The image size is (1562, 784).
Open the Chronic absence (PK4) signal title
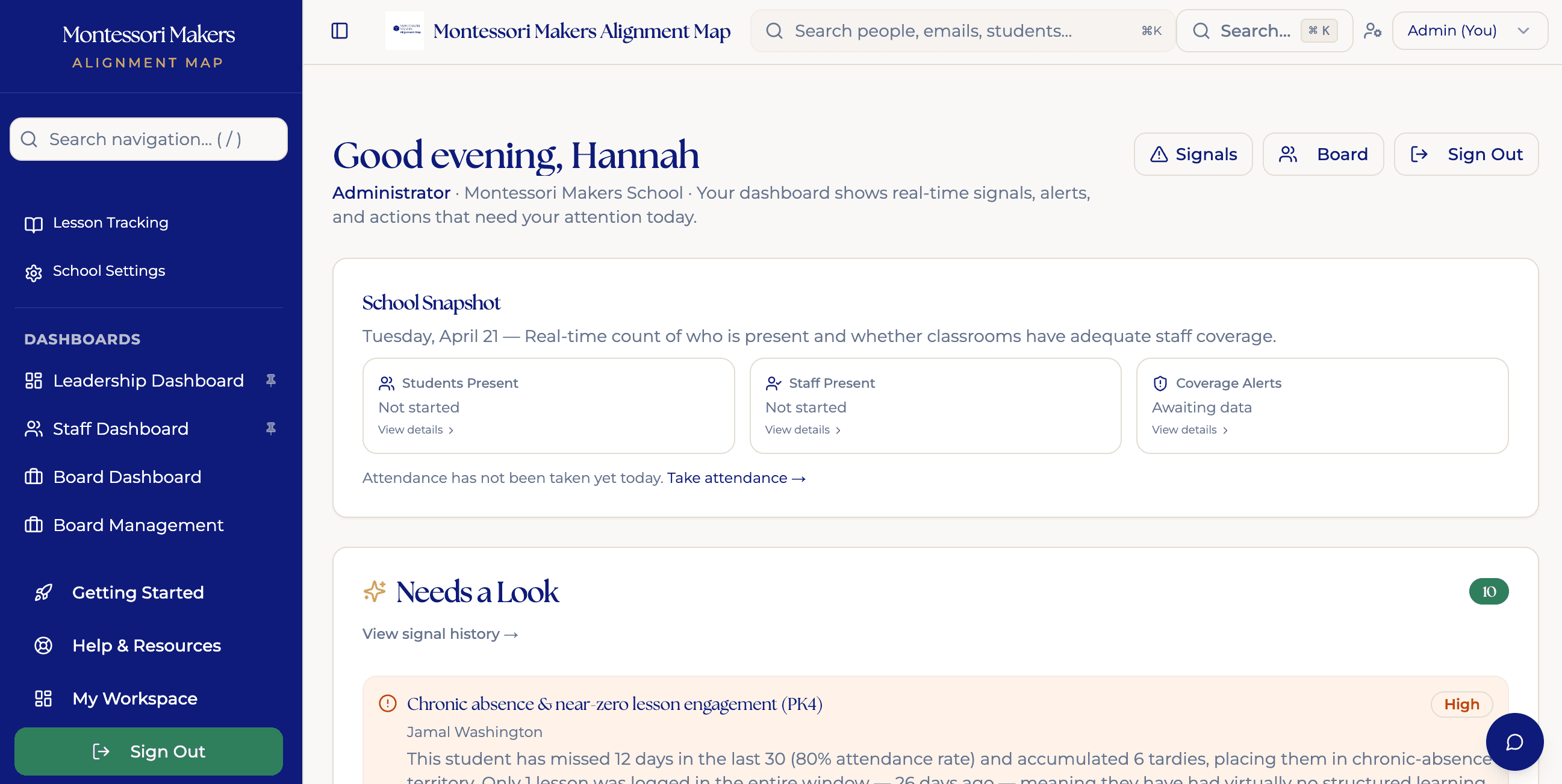pos(614,703)
